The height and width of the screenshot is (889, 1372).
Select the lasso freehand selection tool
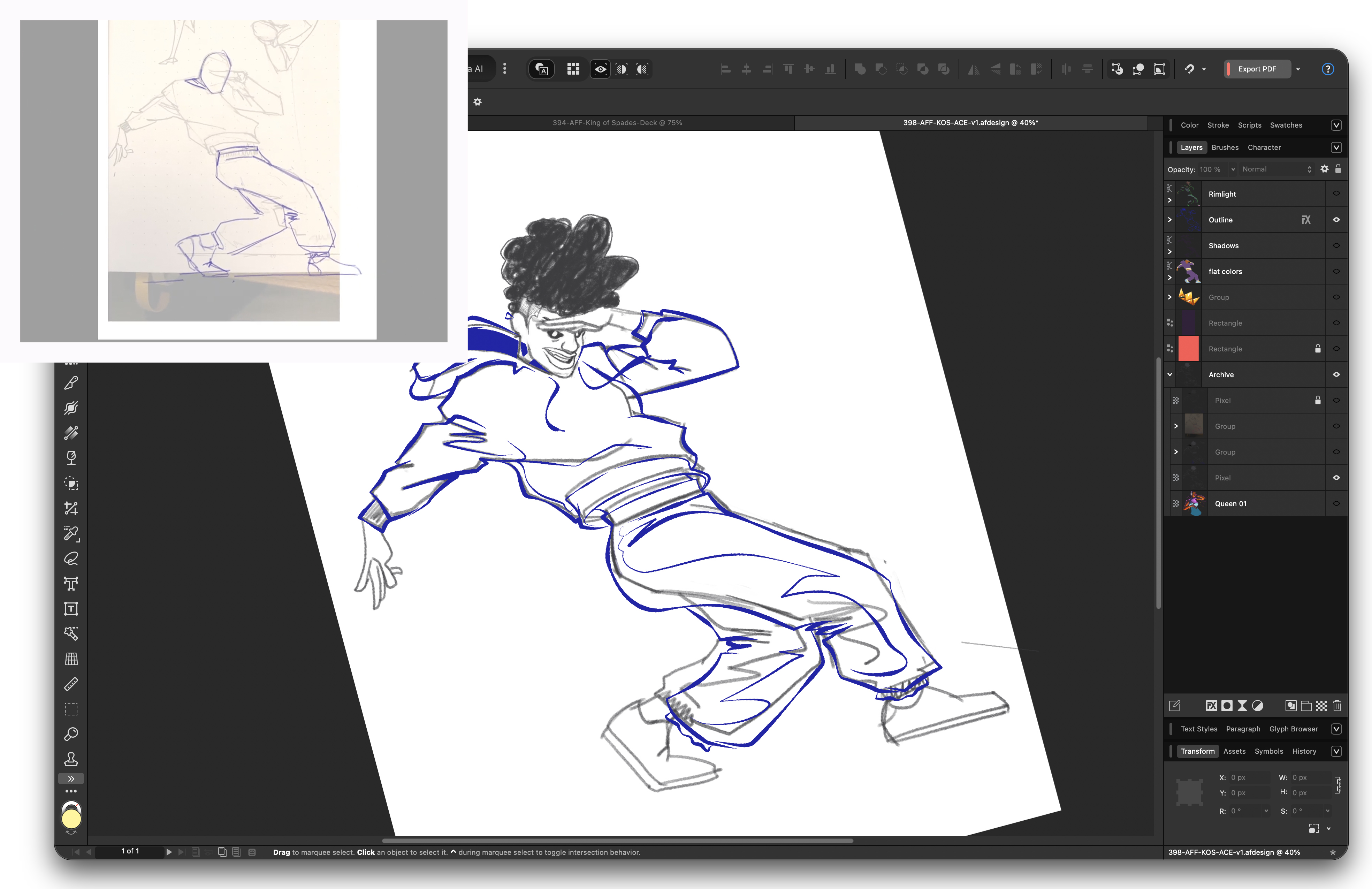71,559
